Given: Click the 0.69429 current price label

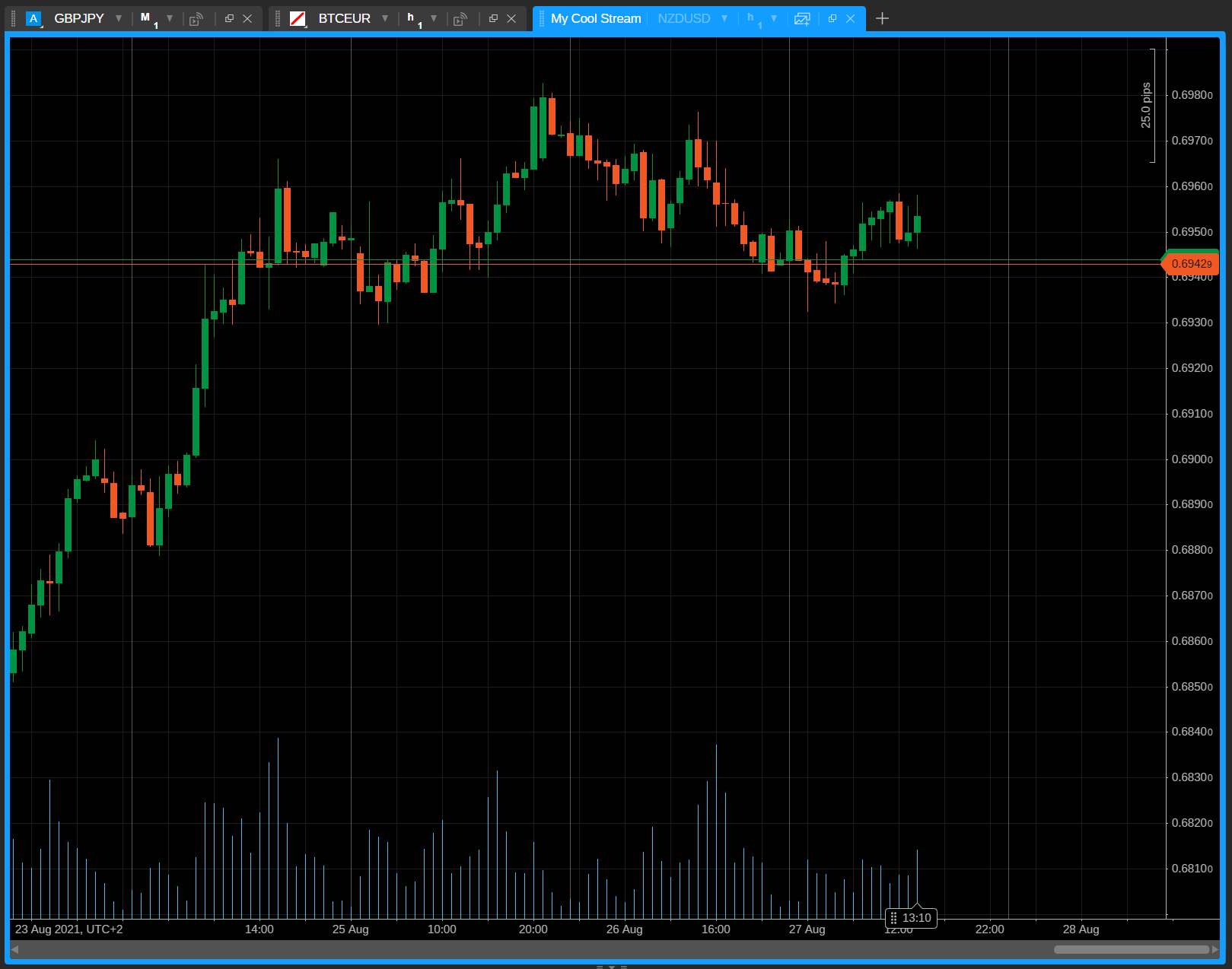Looking at the screenshot, I should [x=1190, y=263].
